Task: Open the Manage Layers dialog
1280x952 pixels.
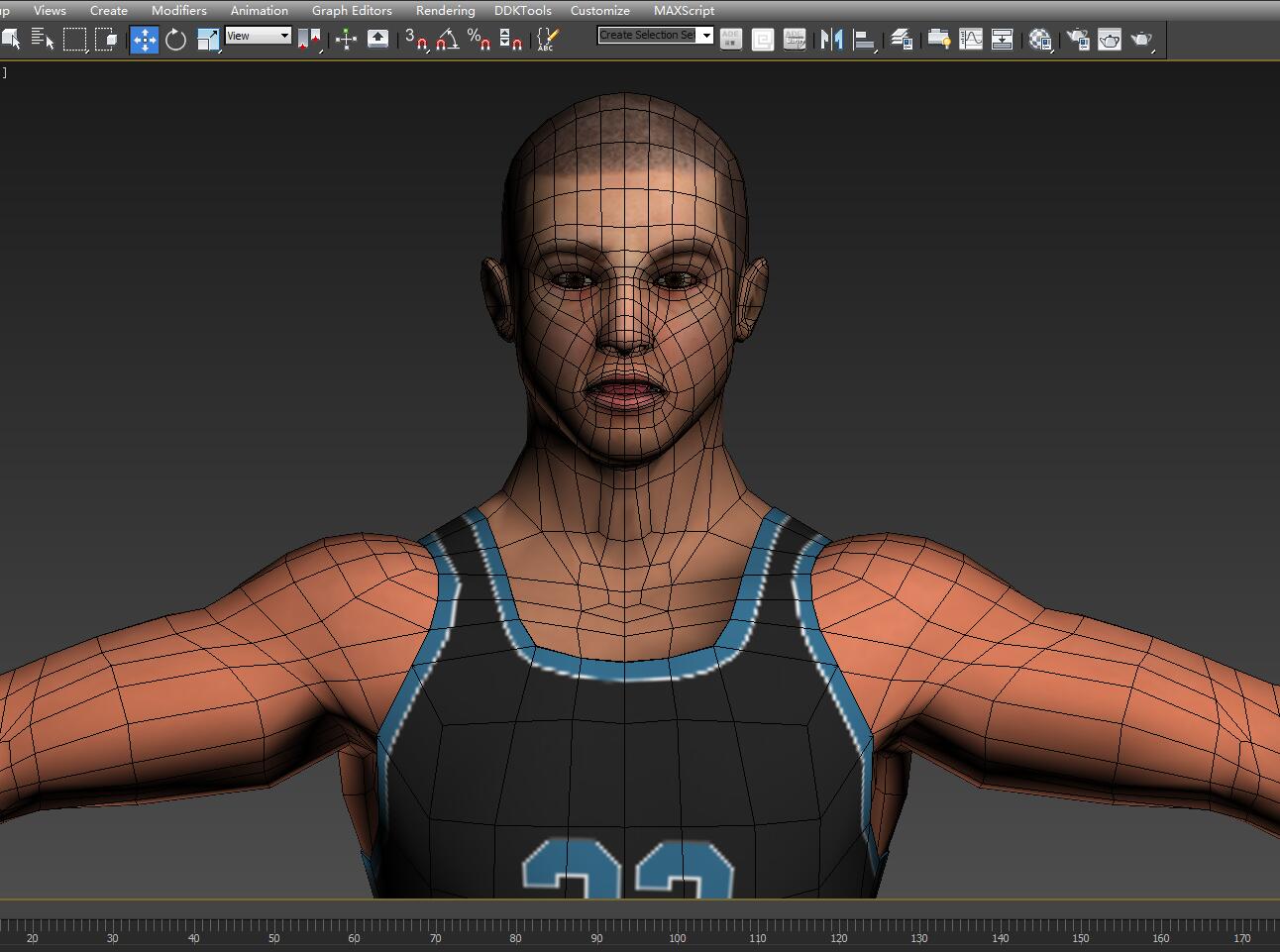Action: tap(902, 40)
